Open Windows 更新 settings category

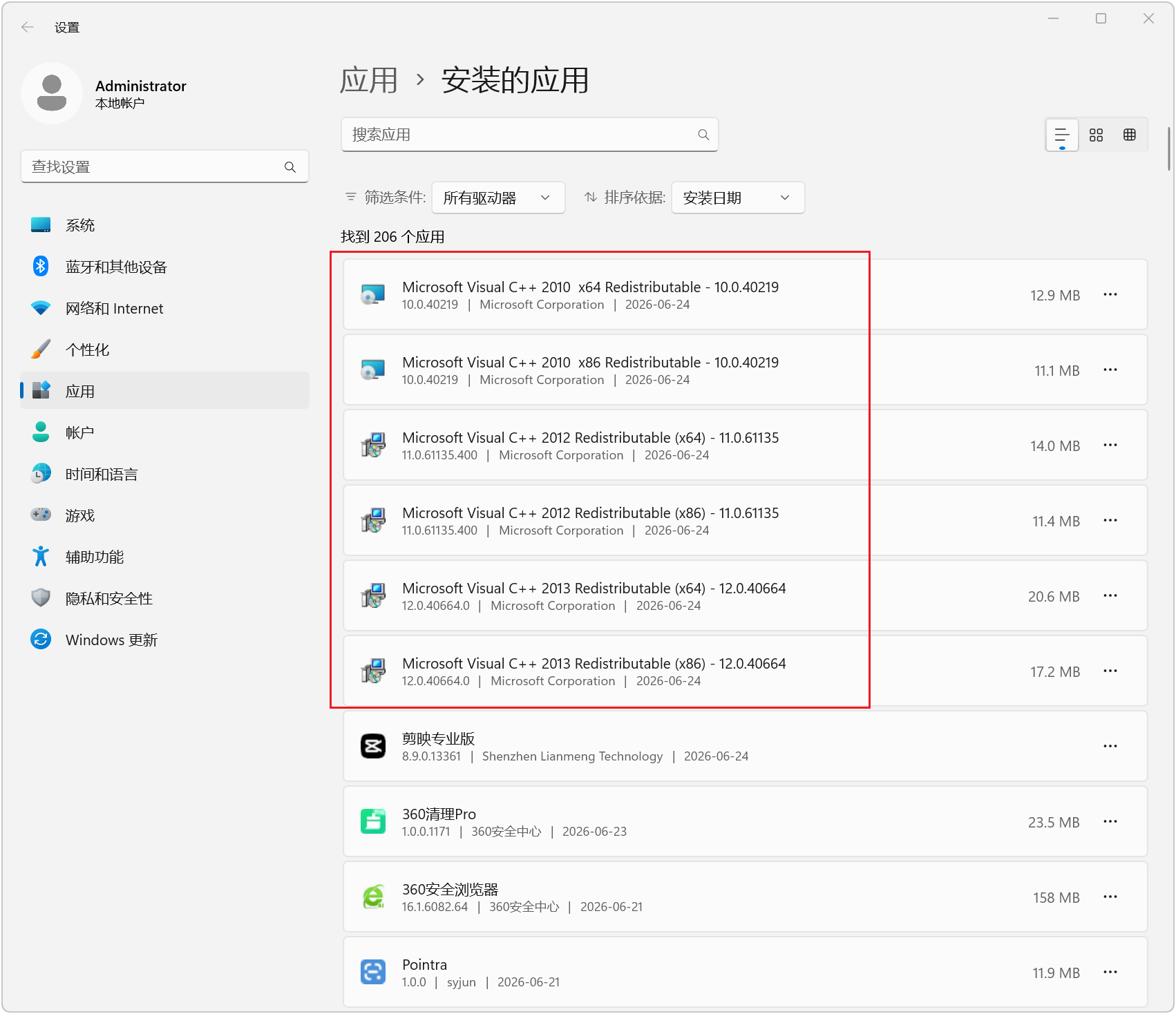click(x=164, y=640)
